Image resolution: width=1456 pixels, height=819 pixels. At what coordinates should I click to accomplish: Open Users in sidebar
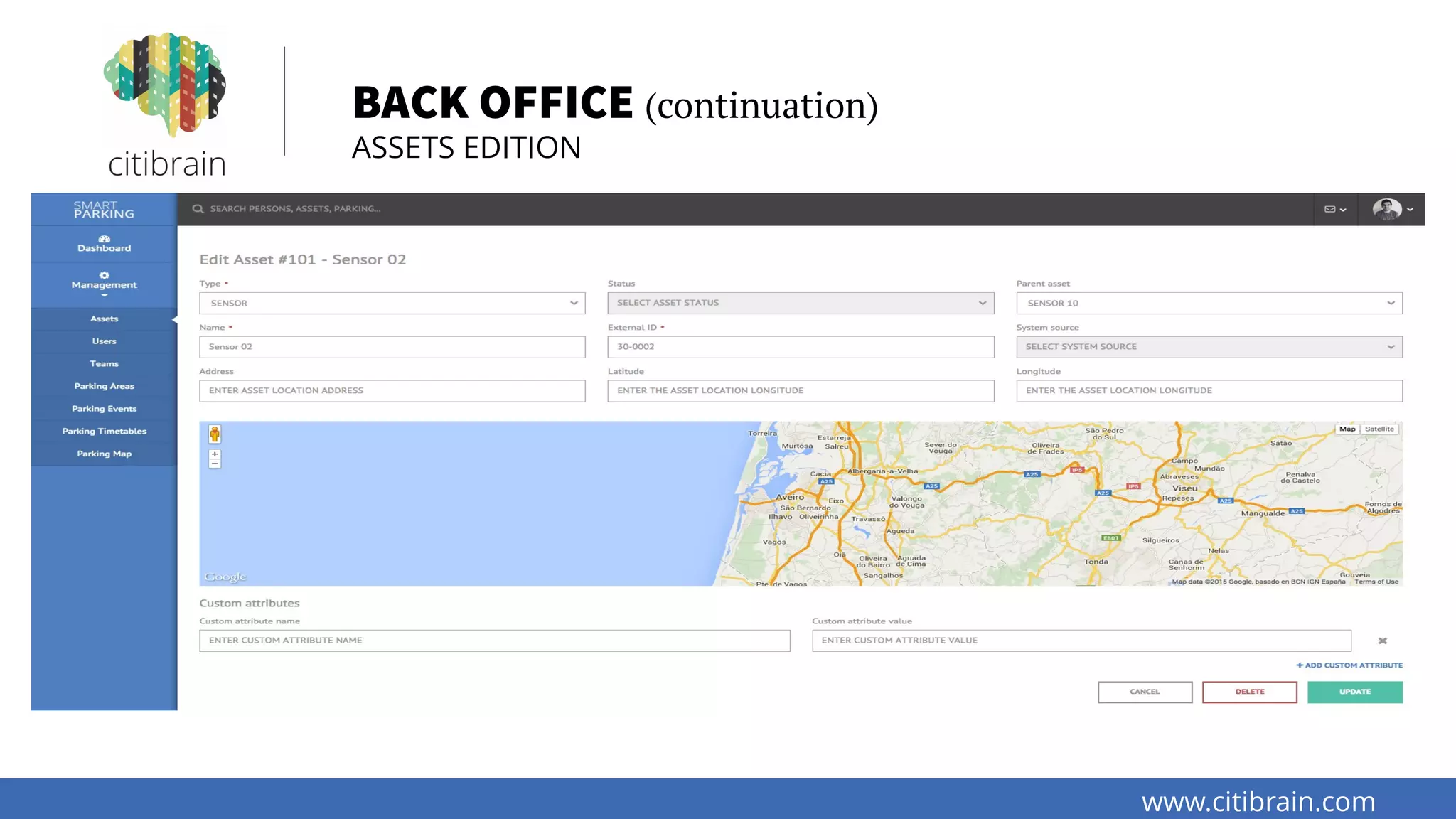pos(105,341)
